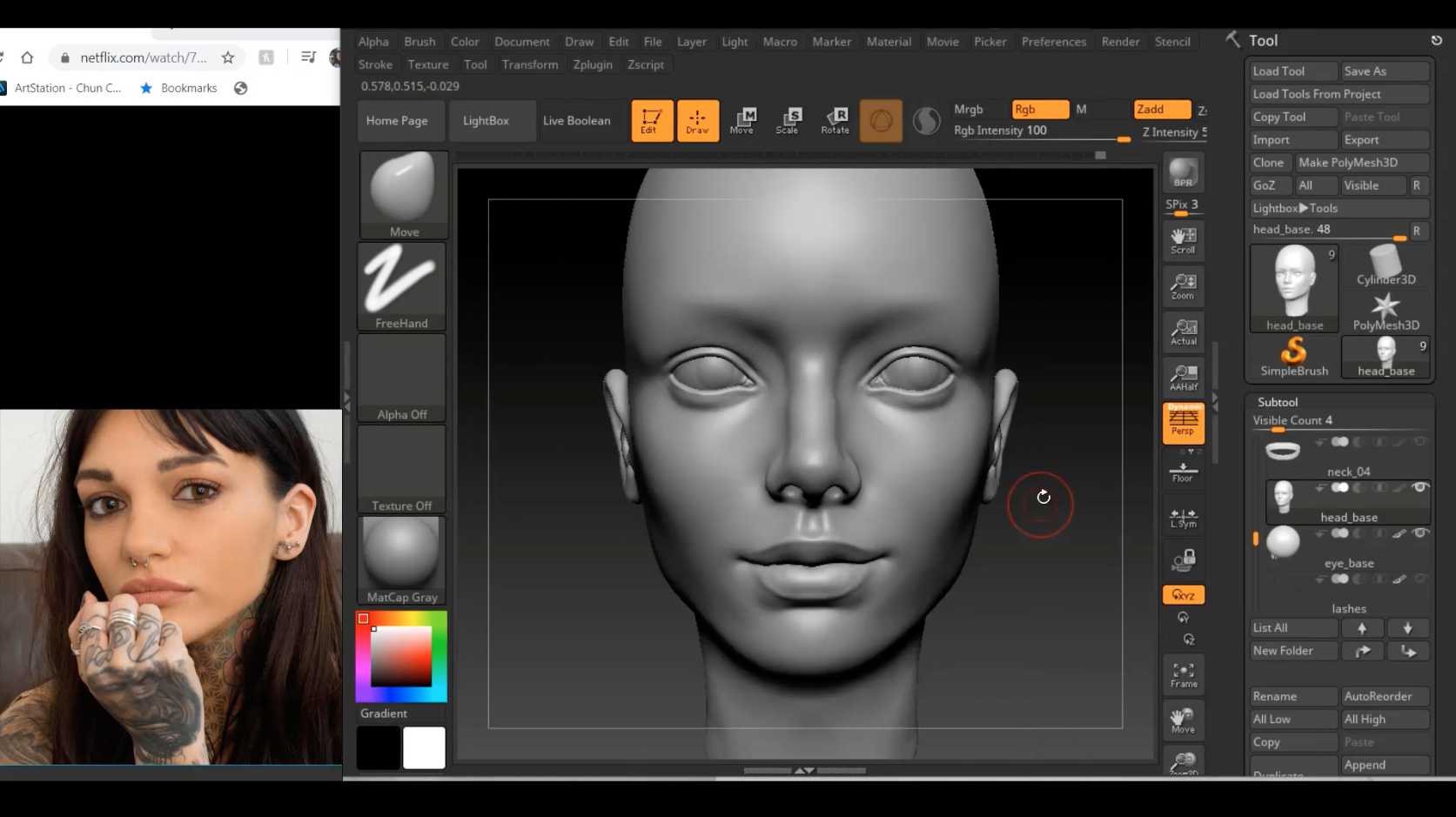Select the Draw mode icon
Screen dimensions: 1456x817
pyautogui.click(x=697, y=120)
